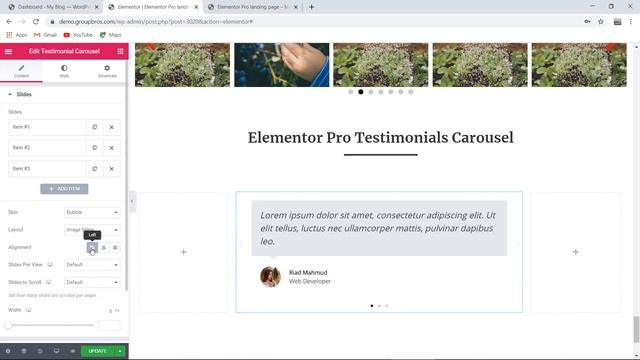Click the Preview Changes eye icon
Image resolution: width=640 pixels, height=360 pixels.
72,351
